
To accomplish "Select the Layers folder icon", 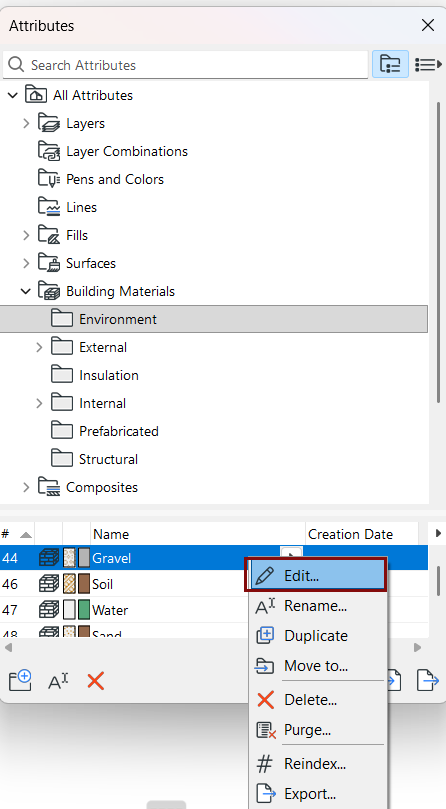I will point(49,123).
